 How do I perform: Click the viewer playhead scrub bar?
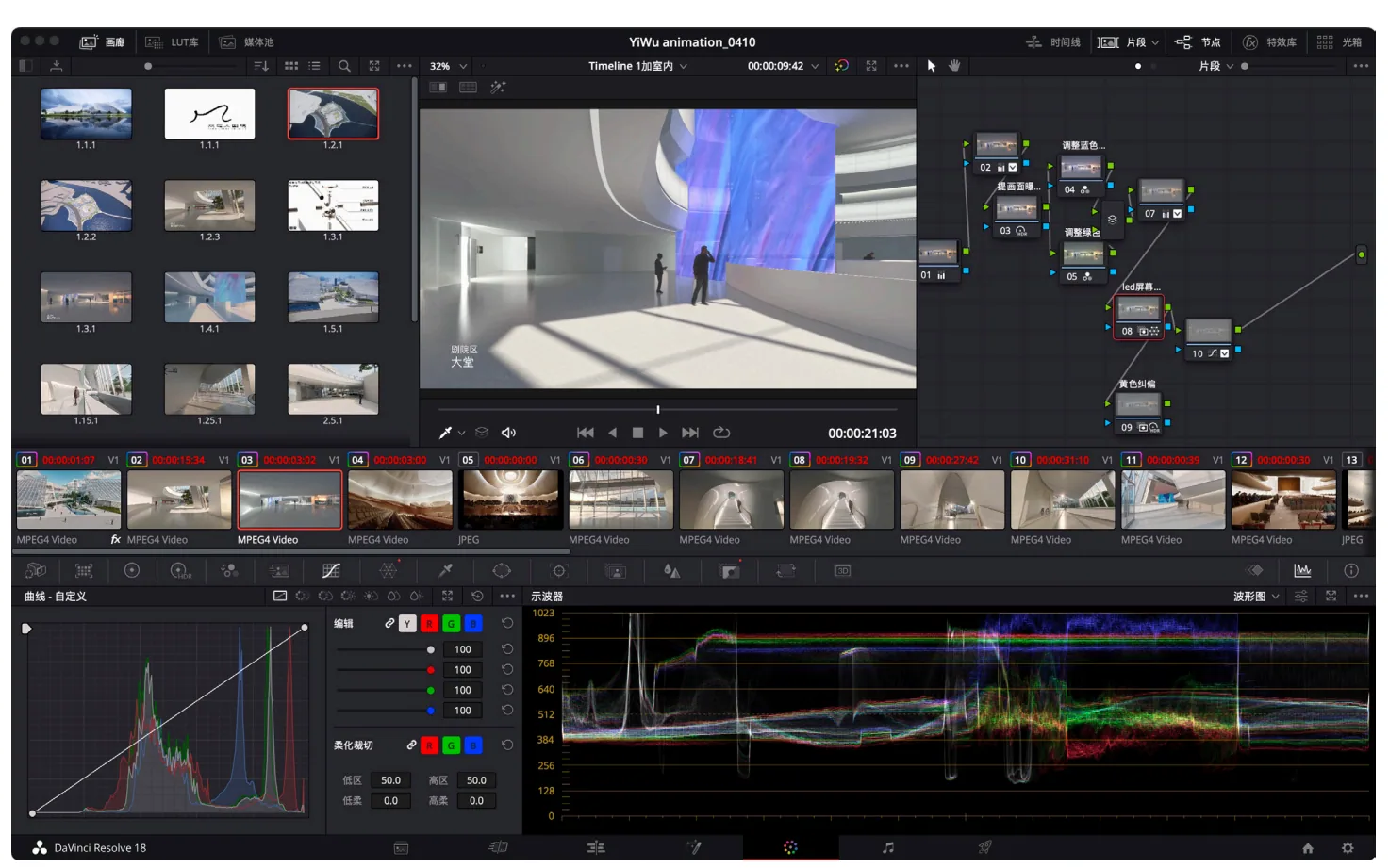pos(668,410)
